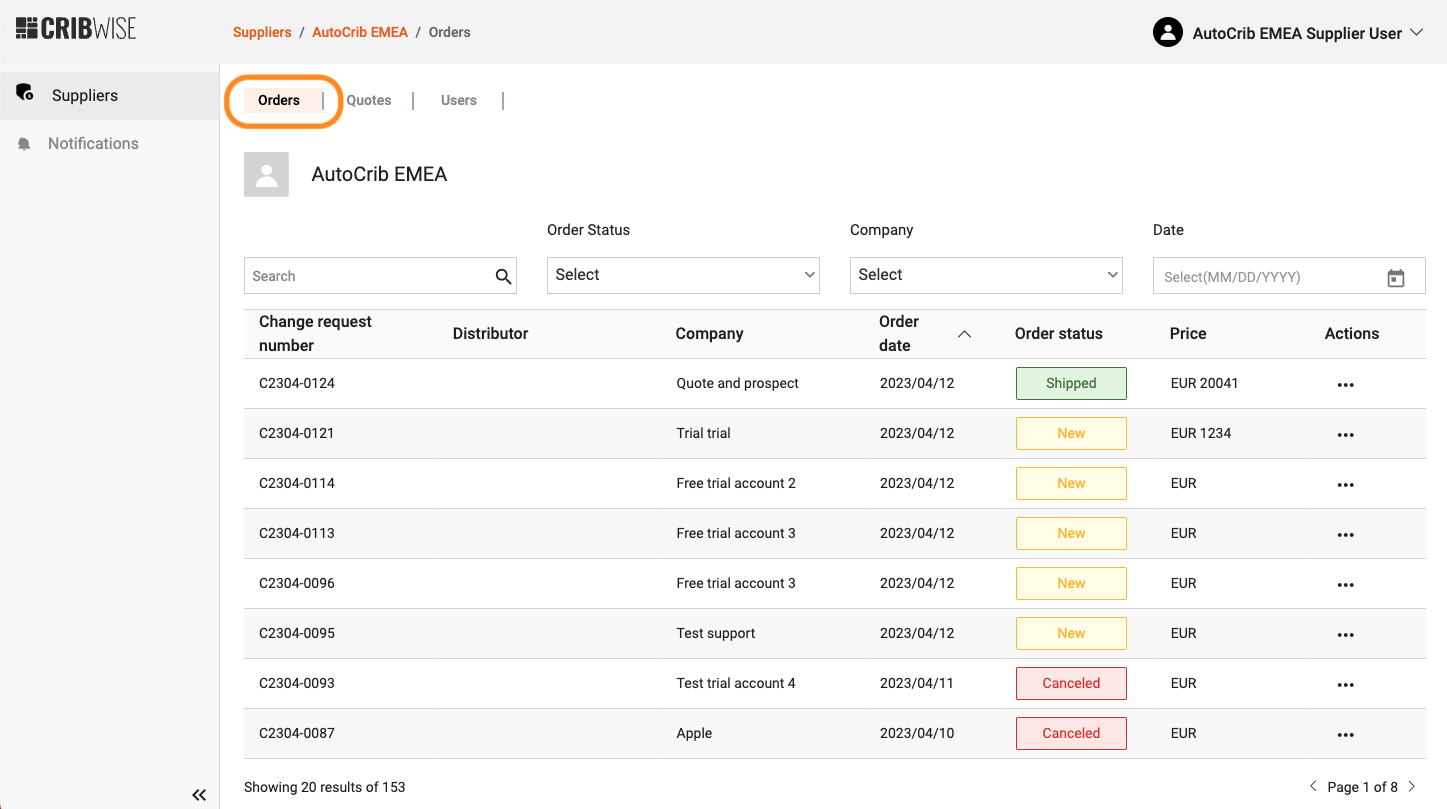This screenshot has height=809, width=1447.
Task: Click the AutoCrib EMEA supplier avatar
Action: click(266, 175)
